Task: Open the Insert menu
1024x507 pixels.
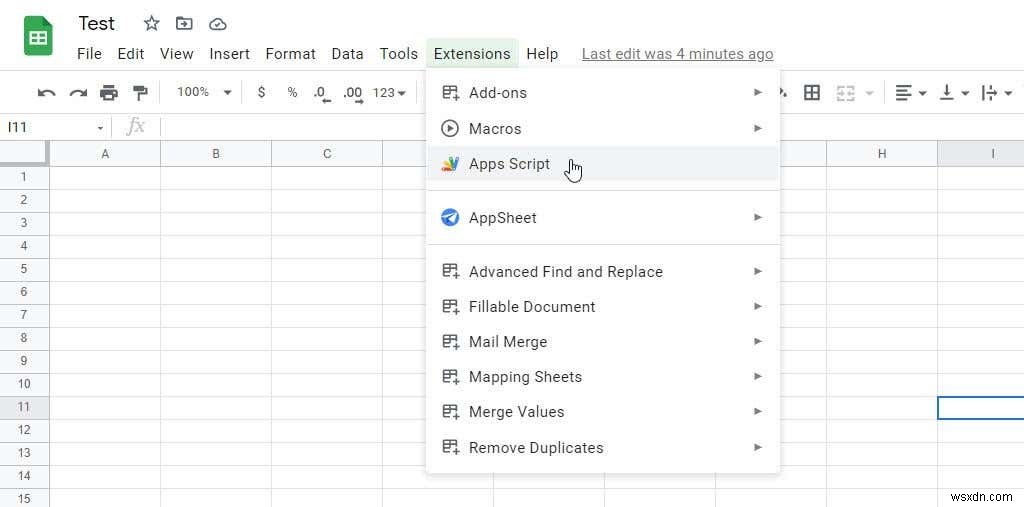Action: pos(229,54)
